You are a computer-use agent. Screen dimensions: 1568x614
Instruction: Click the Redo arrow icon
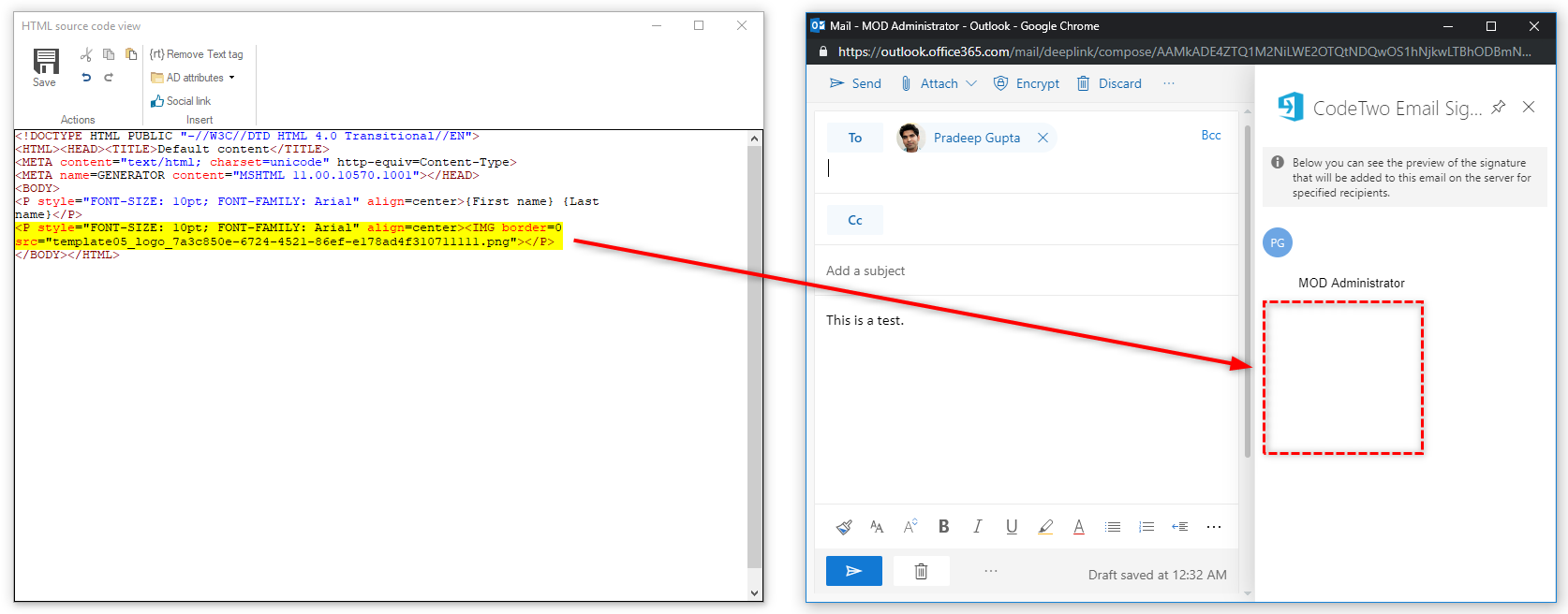coord(109,78)
